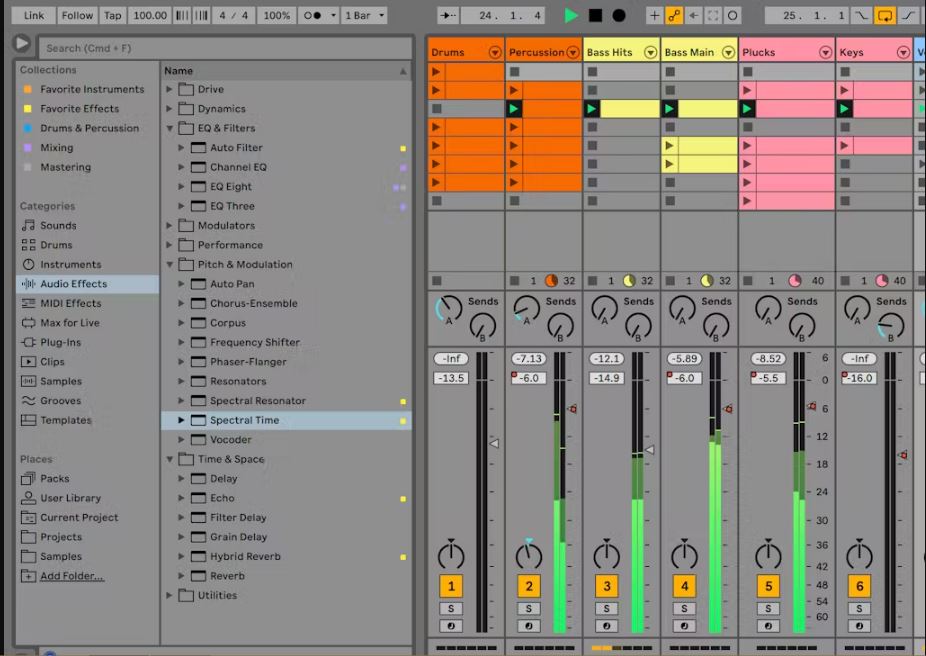Solo the Percussion track
This screenshot has width=926, height=656.
tap(528, 608)
